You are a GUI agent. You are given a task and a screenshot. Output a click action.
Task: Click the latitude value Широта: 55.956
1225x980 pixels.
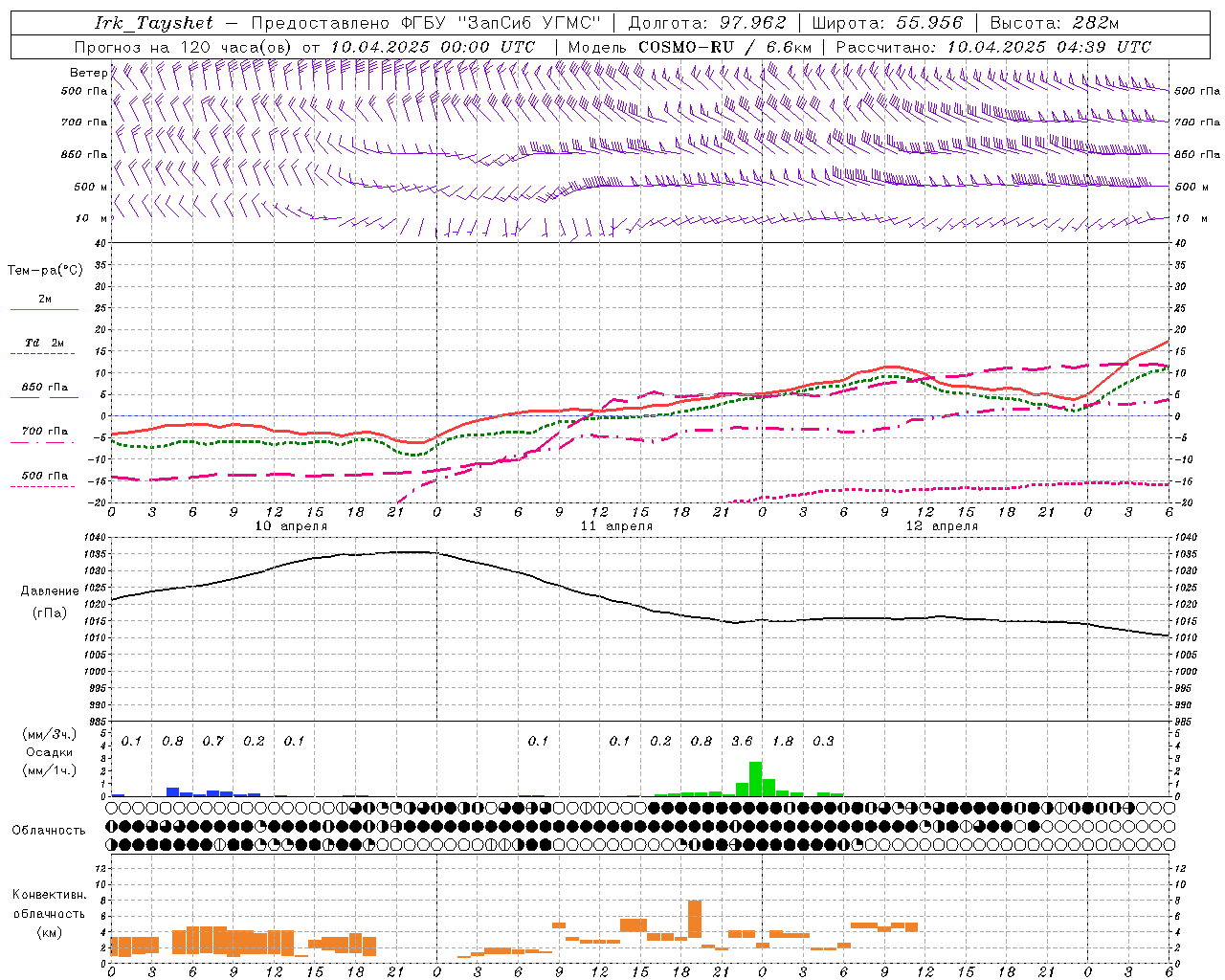tap(887, 23)
